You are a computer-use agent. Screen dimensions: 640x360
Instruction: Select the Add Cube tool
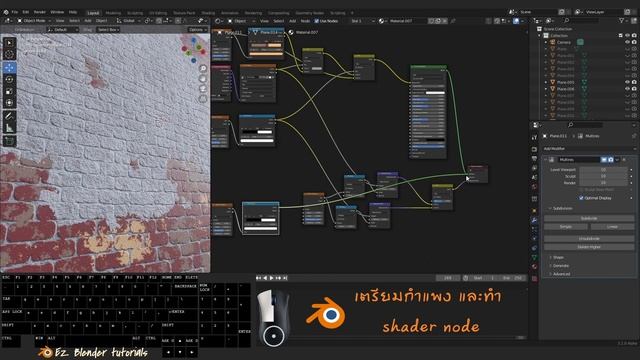[x=9, y=141]
